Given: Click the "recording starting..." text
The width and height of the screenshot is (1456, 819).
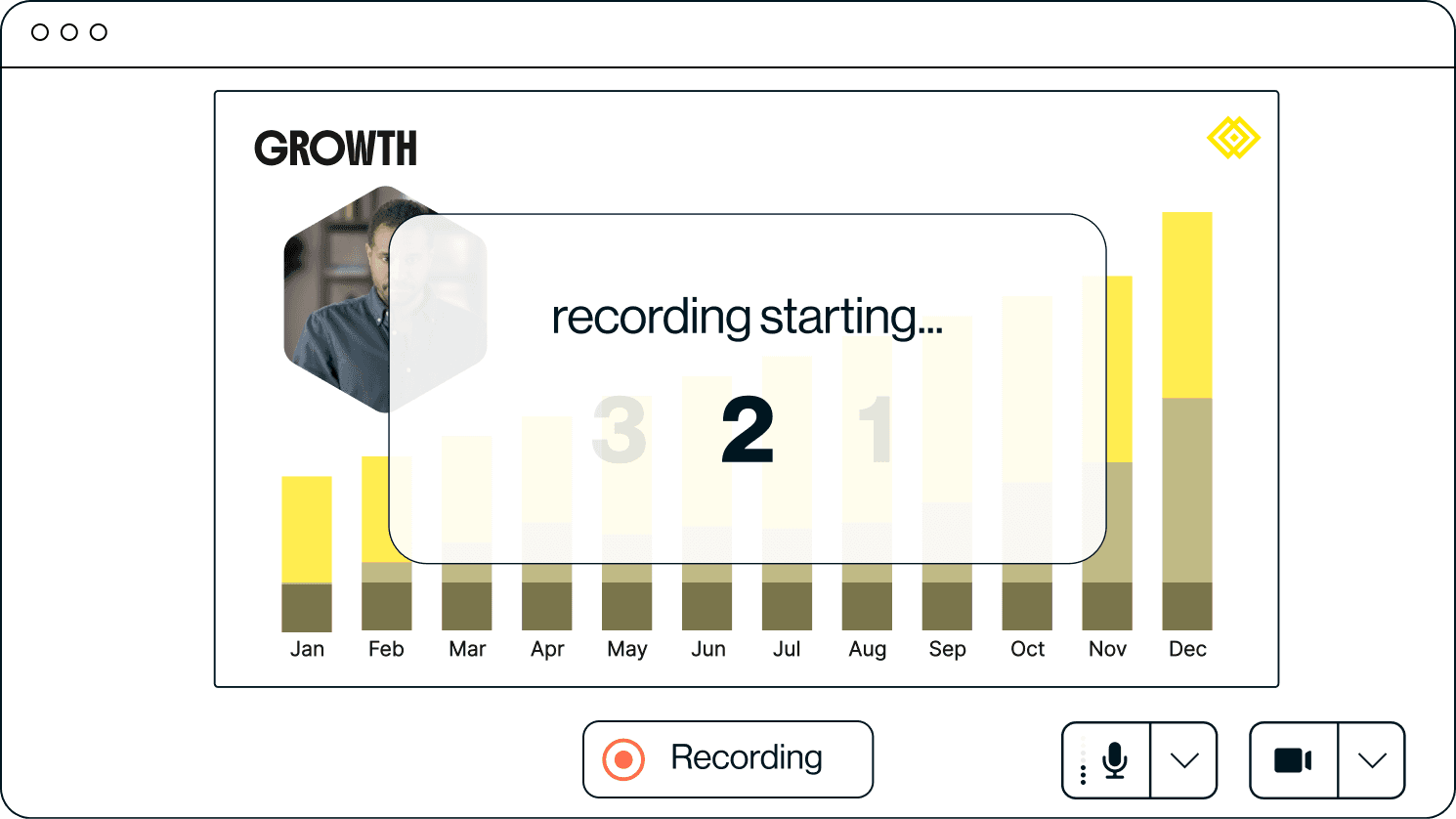Looking at the screenshot, I should (x=747, y=318).
